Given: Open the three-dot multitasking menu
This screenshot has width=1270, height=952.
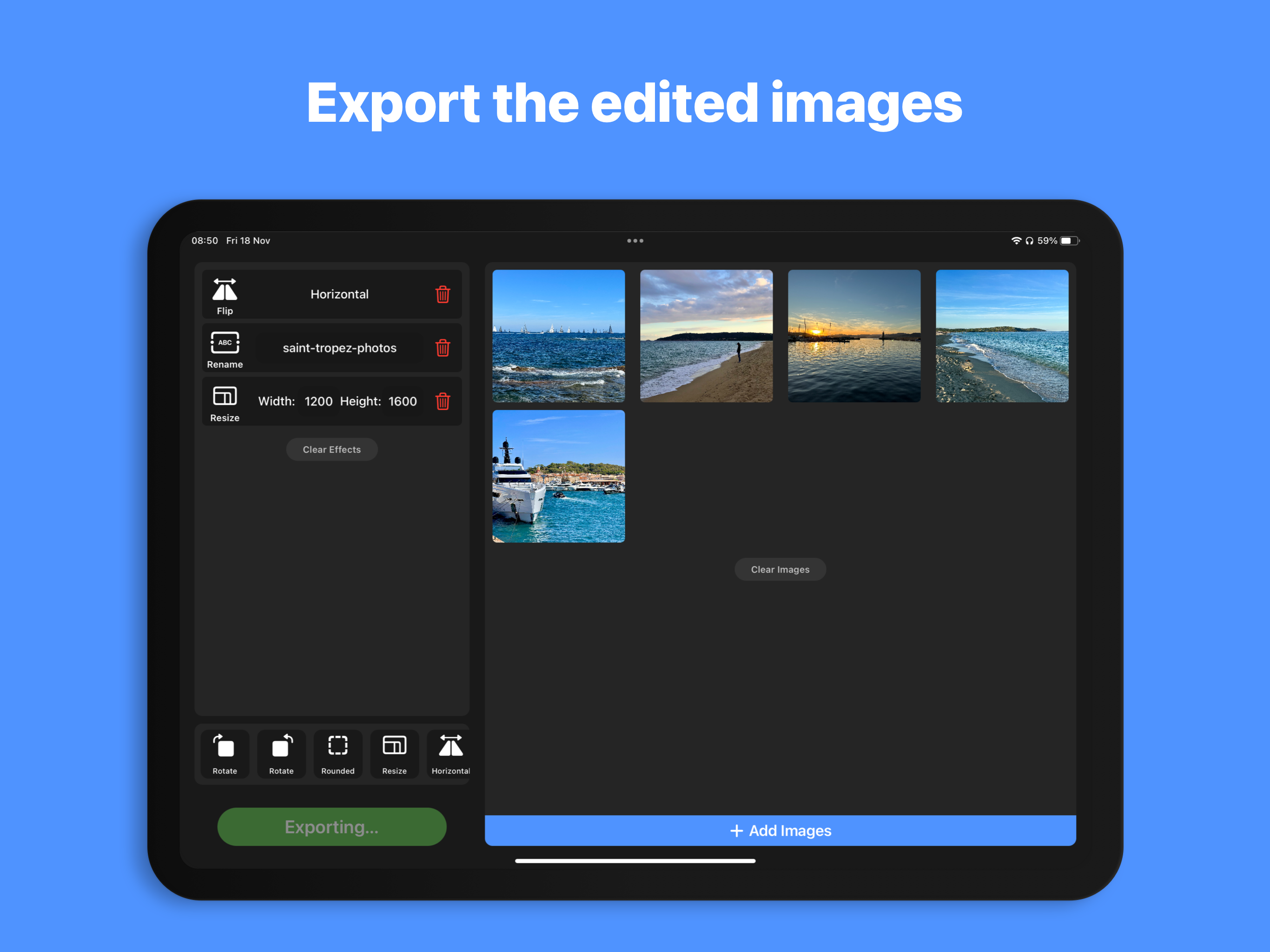Looking at the screenshot, I should click(x=635, y=241).
